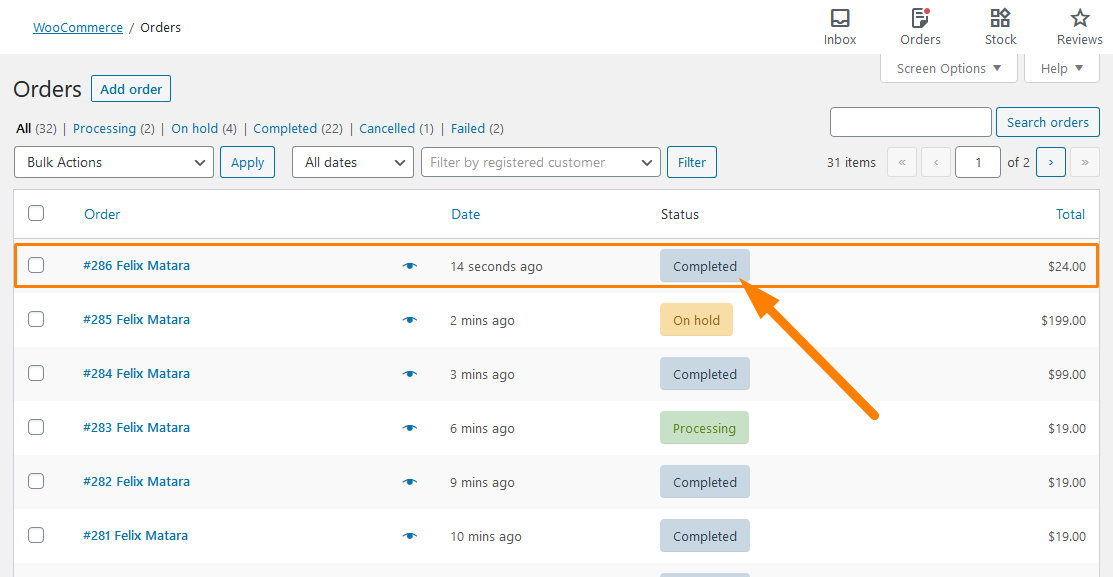Filter orders by On hold status
This screenshot has height=577, width=1113.
click(194, 128)
